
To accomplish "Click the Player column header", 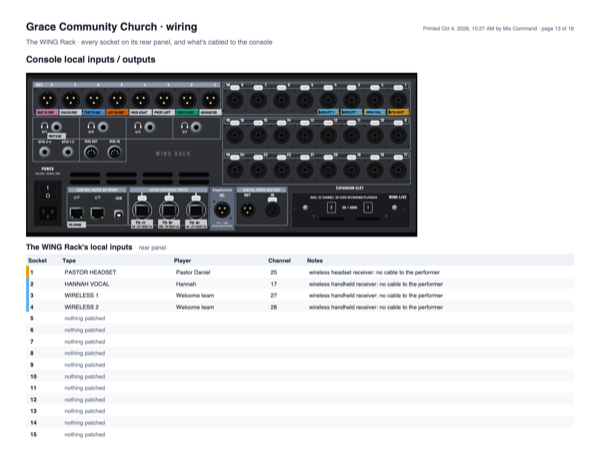I will [x=183, y=261].
